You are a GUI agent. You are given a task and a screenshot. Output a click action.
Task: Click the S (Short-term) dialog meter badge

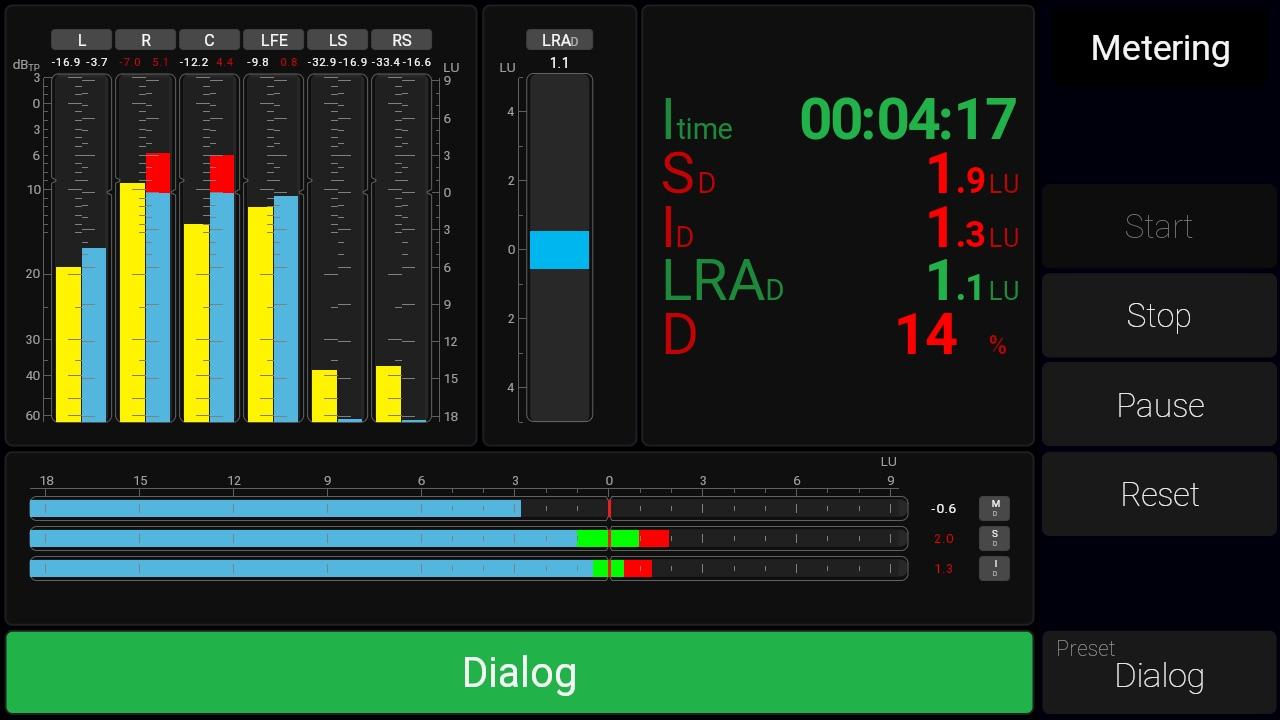pos(994,538)
